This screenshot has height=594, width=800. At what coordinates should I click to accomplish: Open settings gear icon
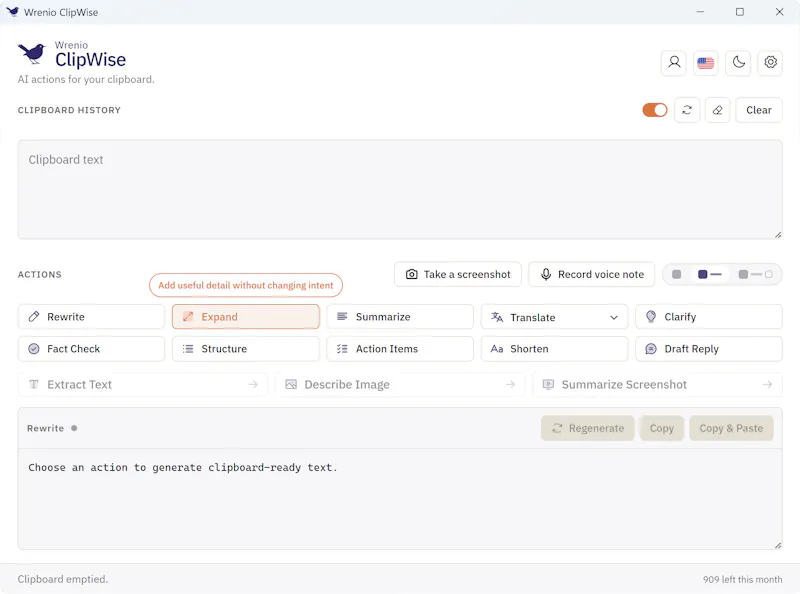coord(770,63)
